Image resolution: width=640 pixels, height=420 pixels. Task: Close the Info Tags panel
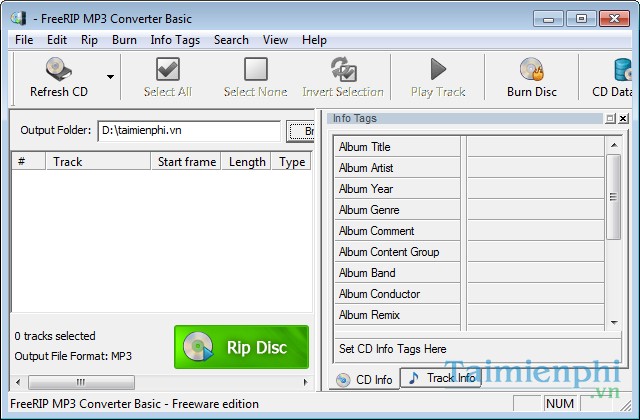(x=623, y=118)
